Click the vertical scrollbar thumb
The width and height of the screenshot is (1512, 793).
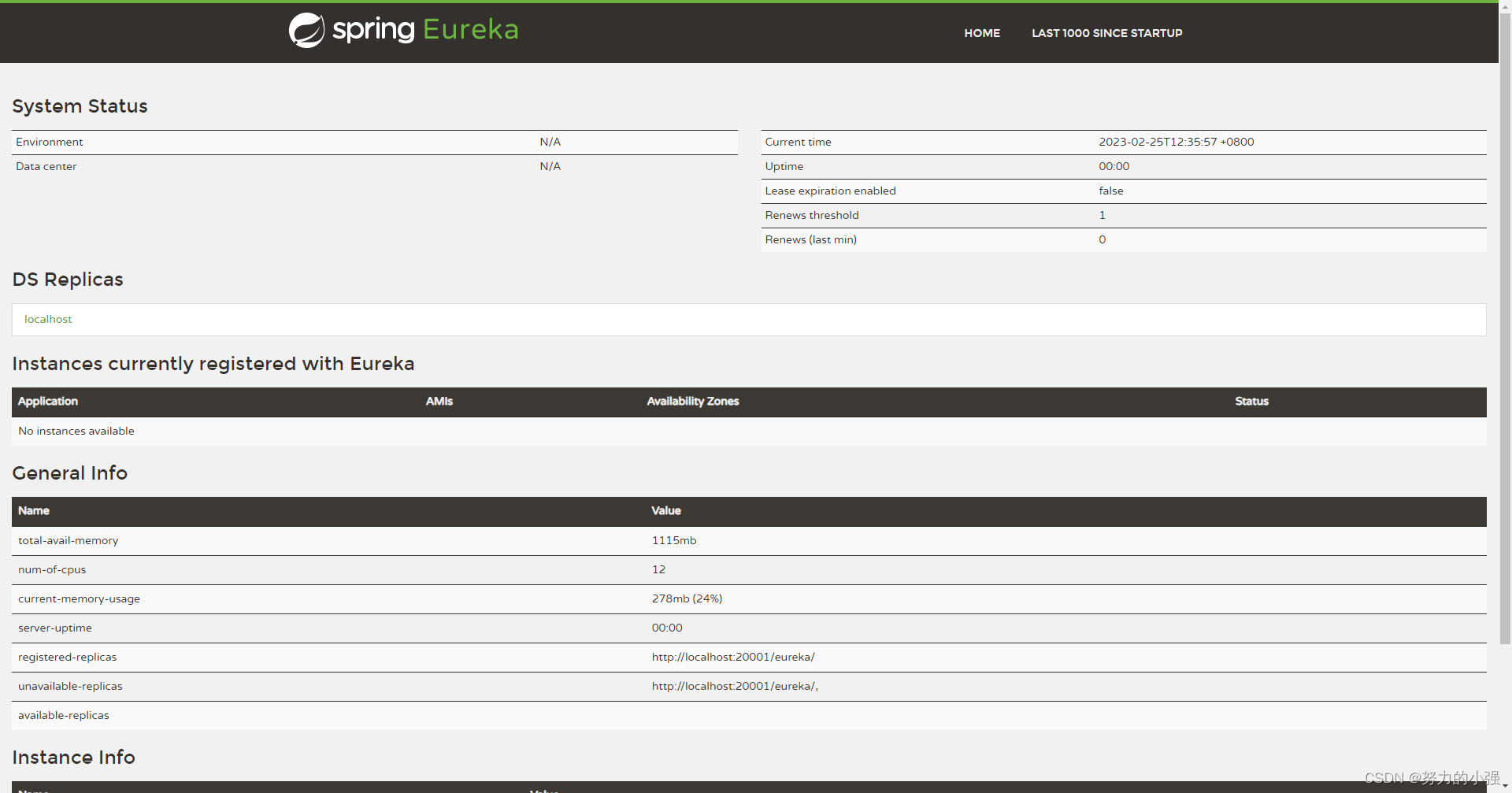[x=1505, y=327]
